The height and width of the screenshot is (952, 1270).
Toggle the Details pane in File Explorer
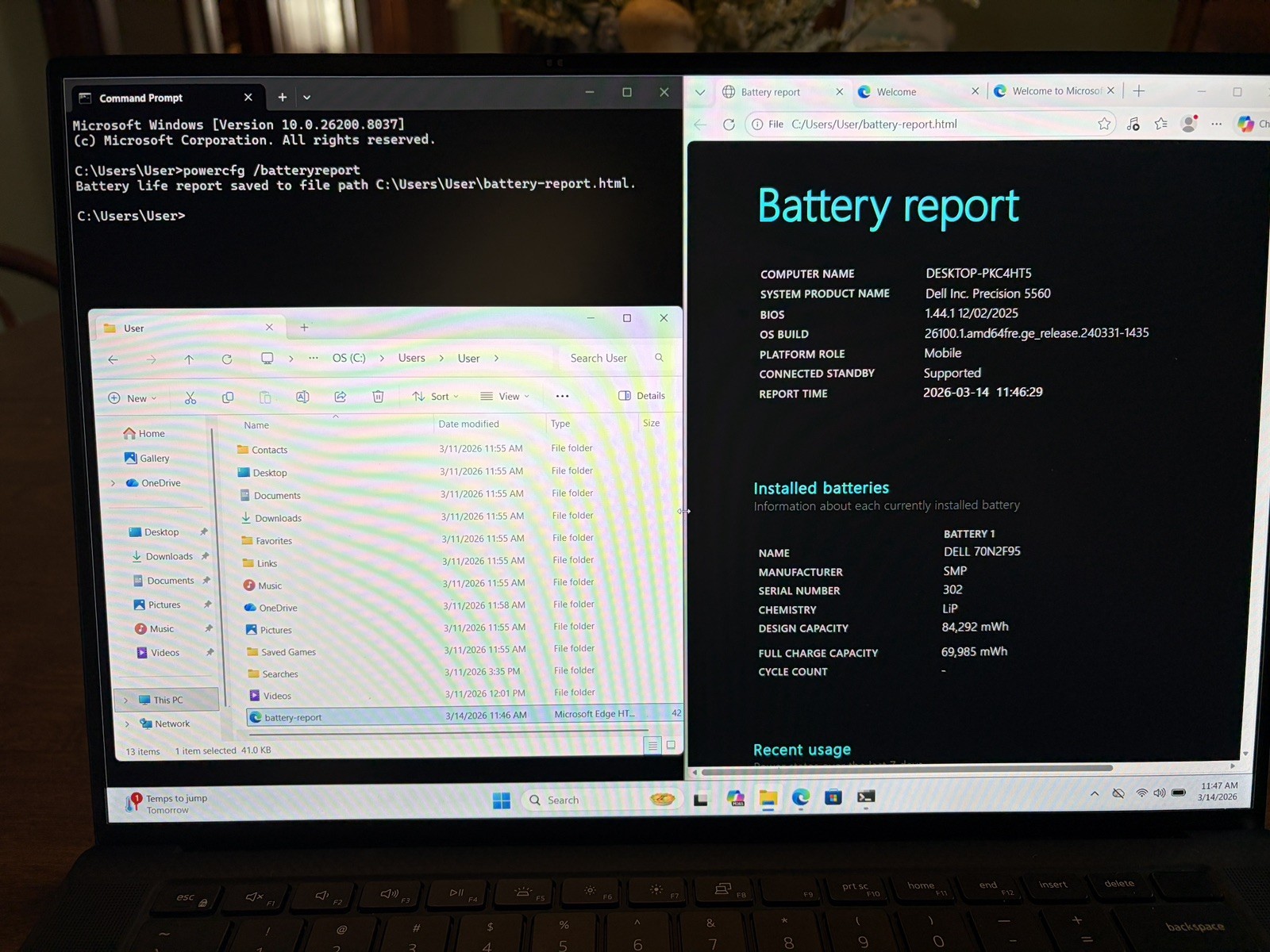point(641,395)
